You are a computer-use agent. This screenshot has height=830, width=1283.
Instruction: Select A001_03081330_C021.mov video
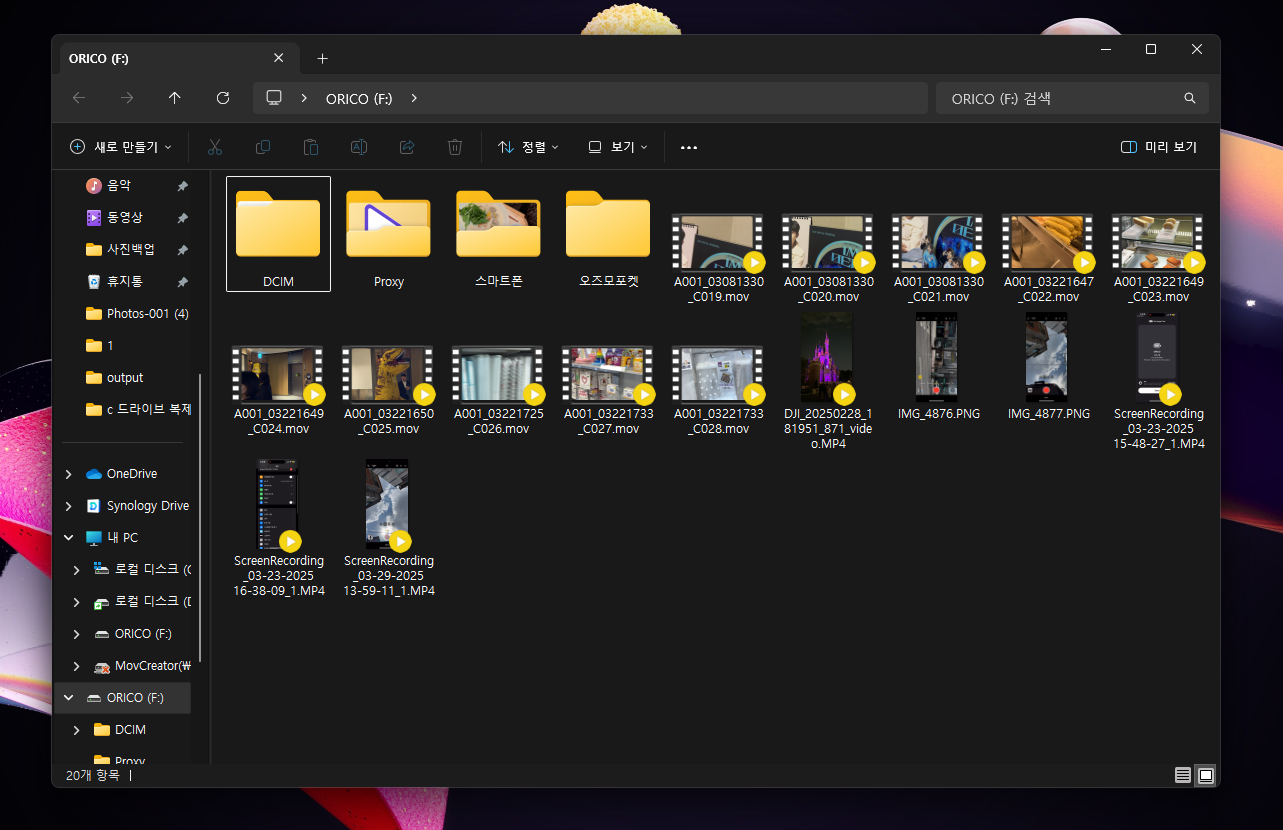point(938,259)
